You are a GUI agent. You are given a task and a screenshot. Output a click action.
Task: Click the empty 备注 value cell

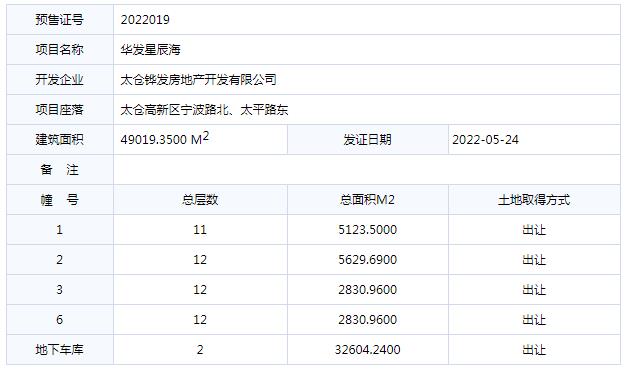coord(367,170)
